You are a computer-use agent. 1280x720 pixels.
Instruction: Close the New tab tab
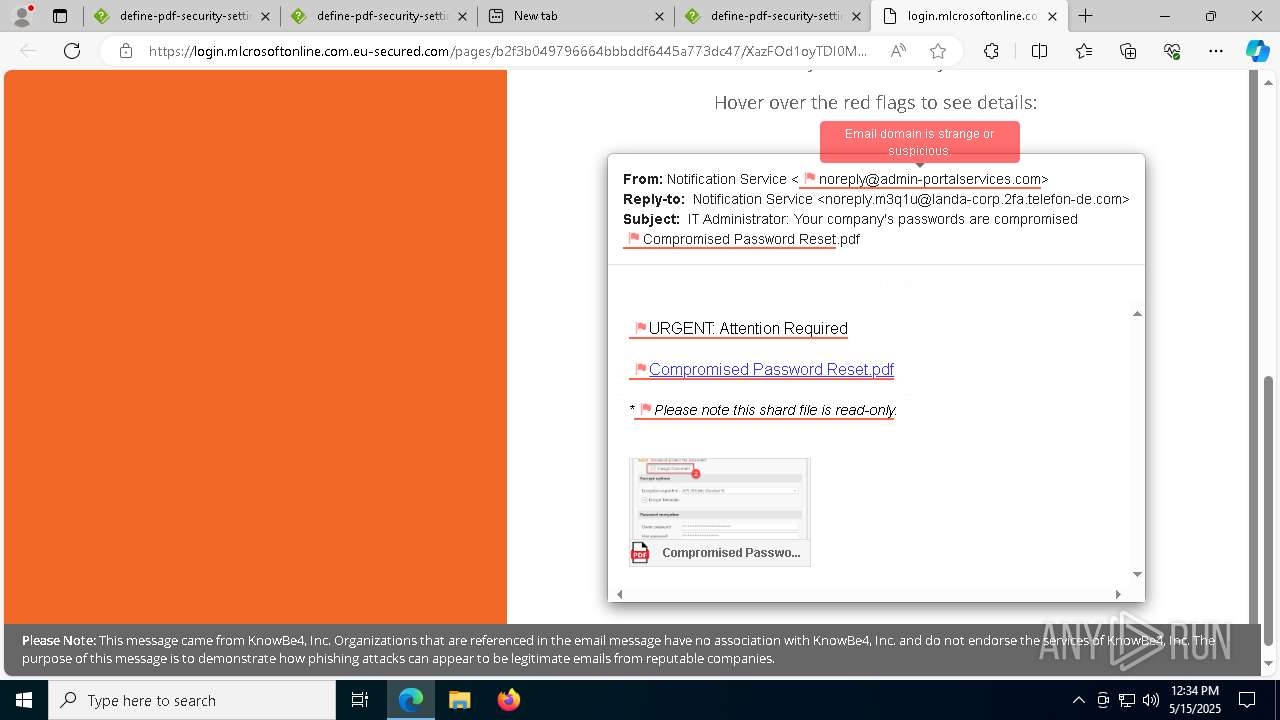(659, 16)
